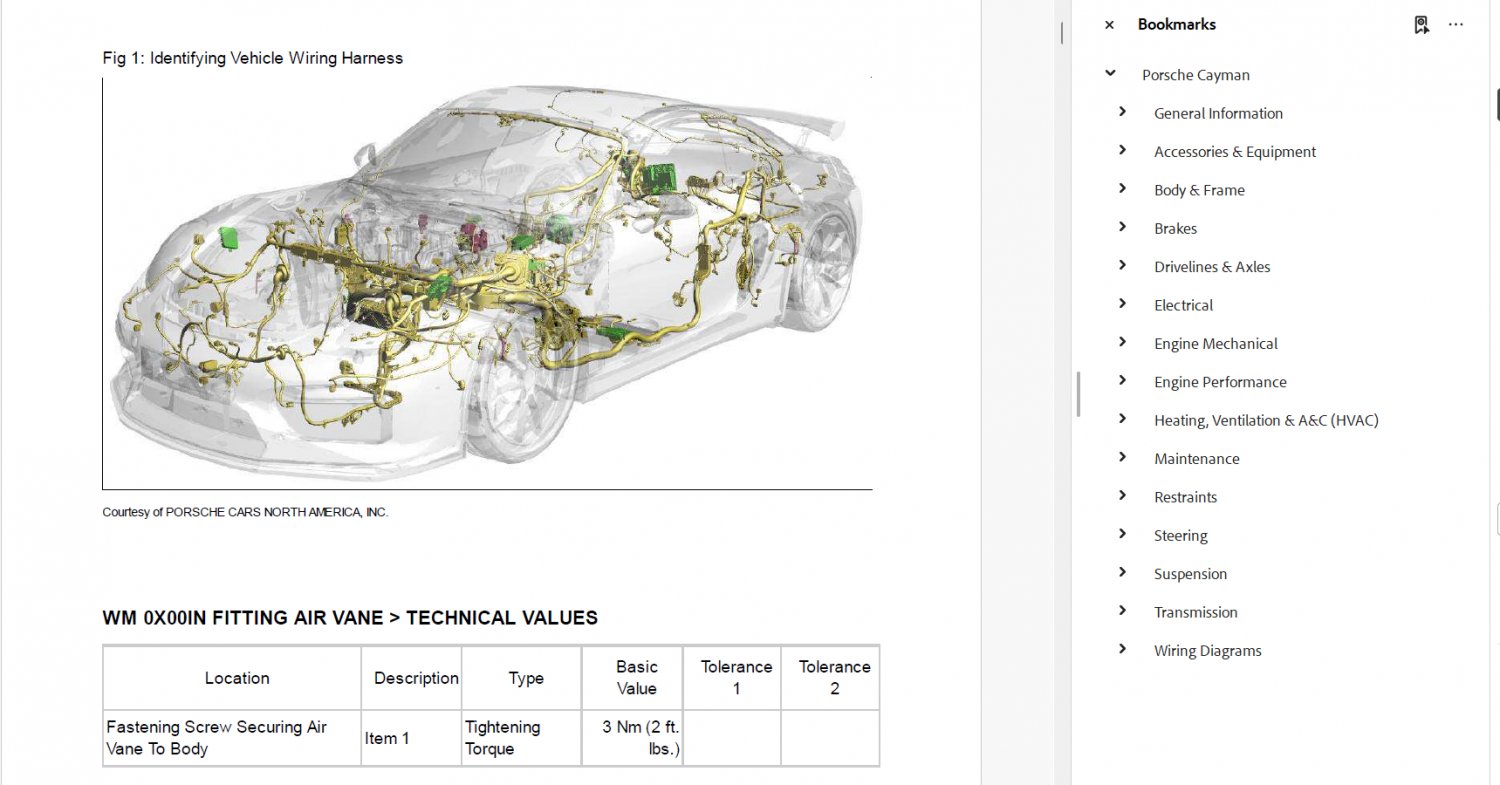Navigate to Steering bookmark

click(1181, 536)
